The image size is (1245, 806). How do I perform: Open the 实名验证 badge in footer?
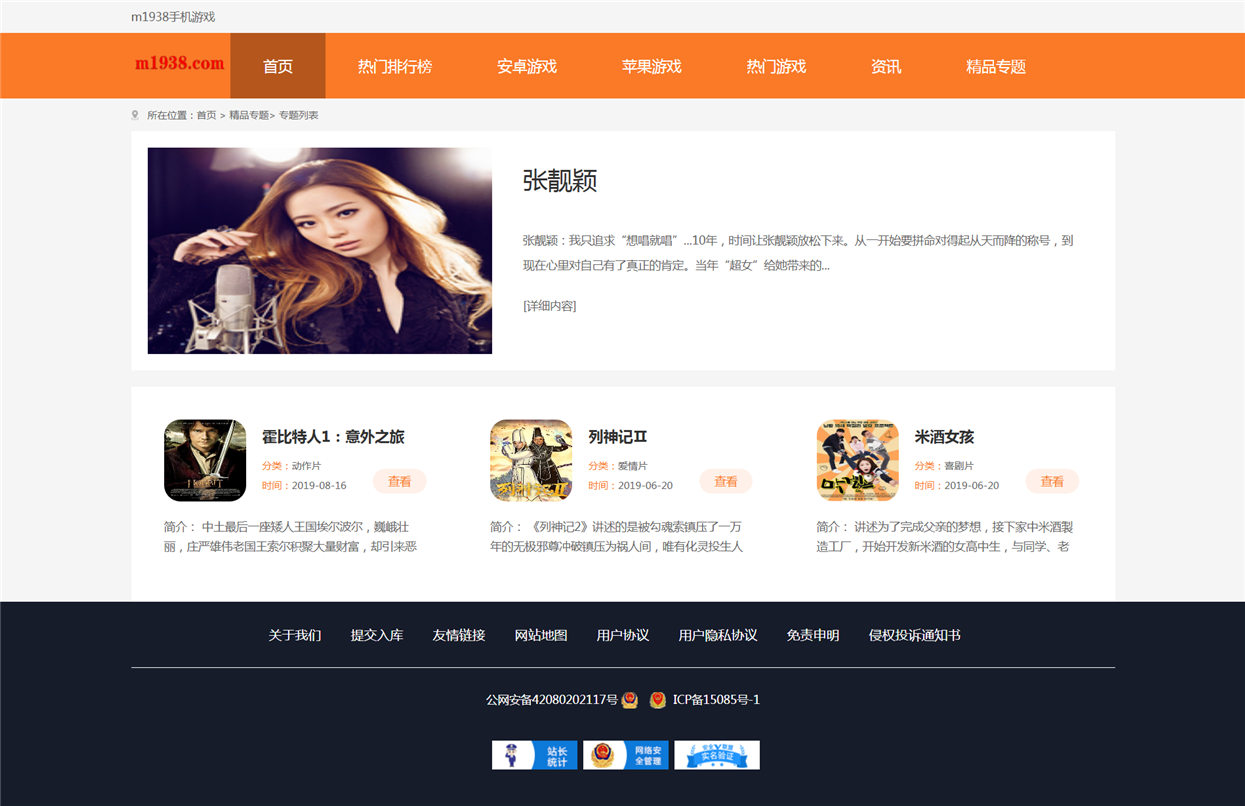717,755
